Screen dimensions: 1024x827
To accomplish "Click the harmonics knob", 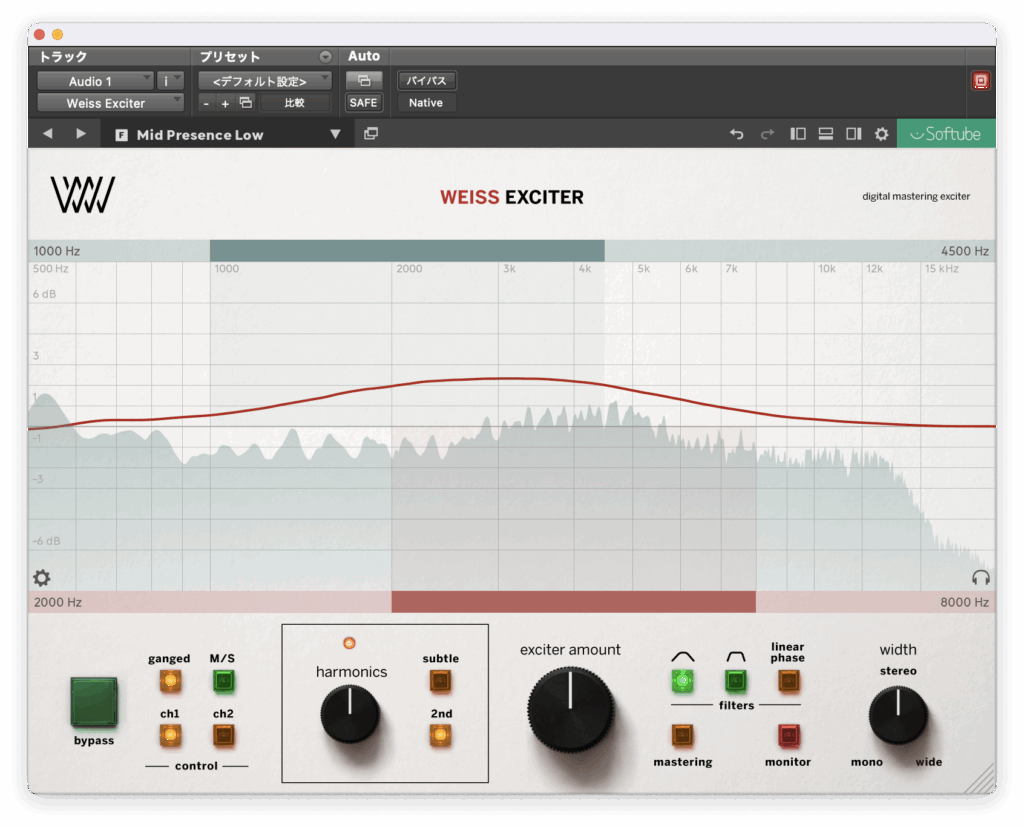I will pyautogui.click(x=350, y=713).
